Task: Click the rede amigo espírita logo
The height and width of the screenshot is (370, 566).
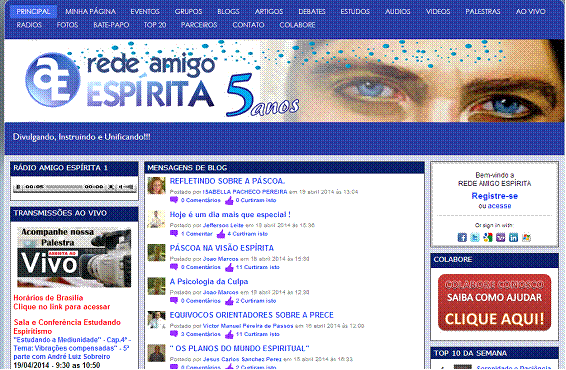Action: (121, 81)
